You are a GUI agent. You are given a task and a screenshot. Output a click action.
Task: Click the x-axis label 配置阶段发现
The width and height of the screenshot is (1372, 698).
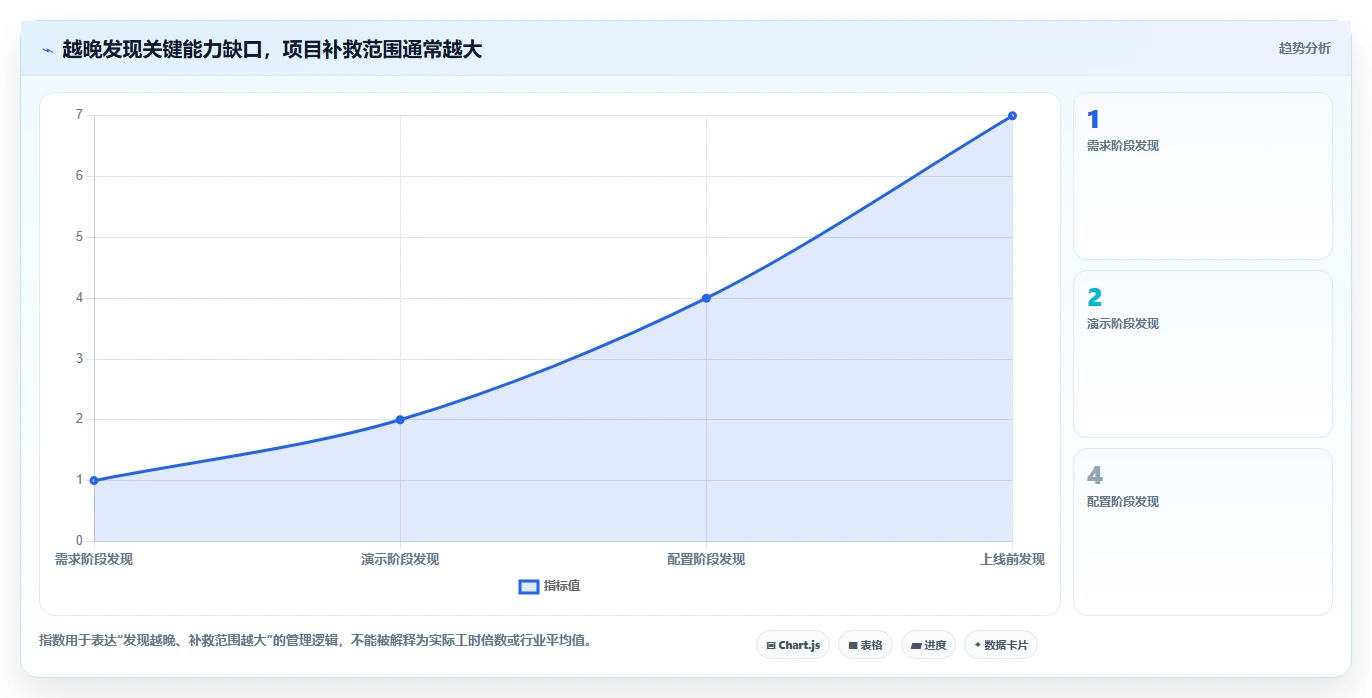coord(706,559)
